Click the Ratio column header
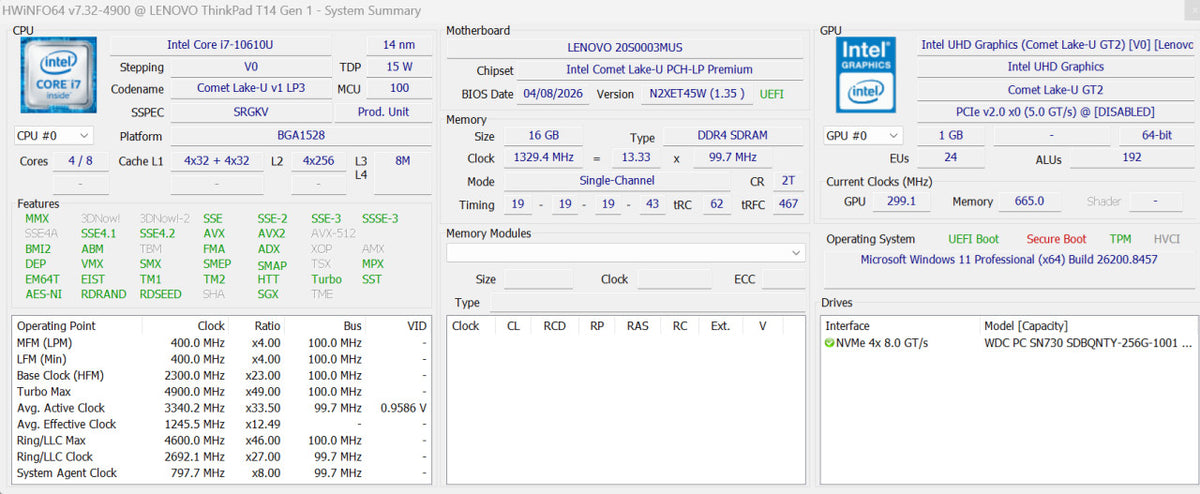The height and width of the screenshot is (494, 1200). pyautogui.click(x=257, y=326)
